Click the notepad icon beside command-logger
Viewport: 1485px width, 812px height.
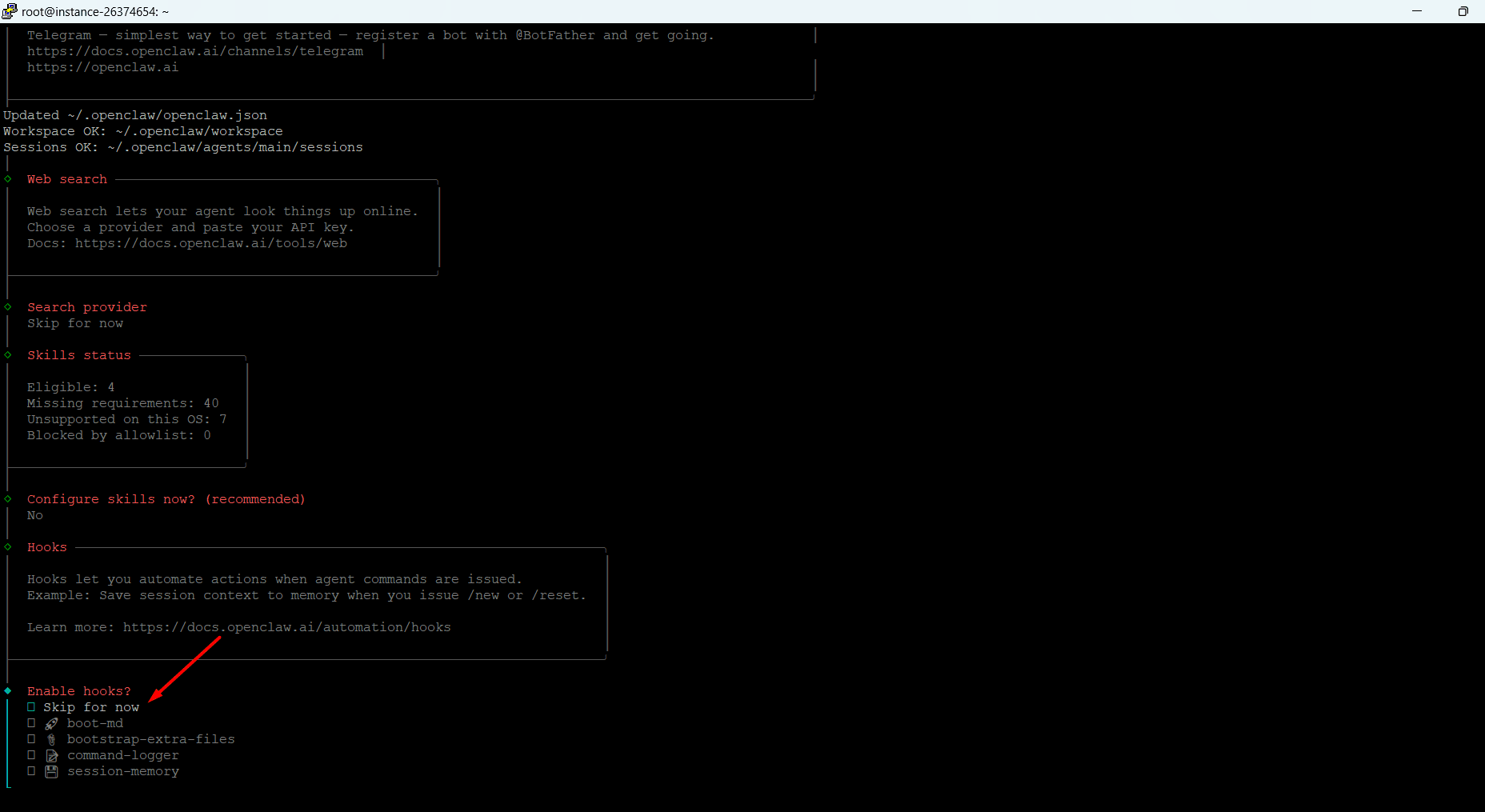[51, 755]
